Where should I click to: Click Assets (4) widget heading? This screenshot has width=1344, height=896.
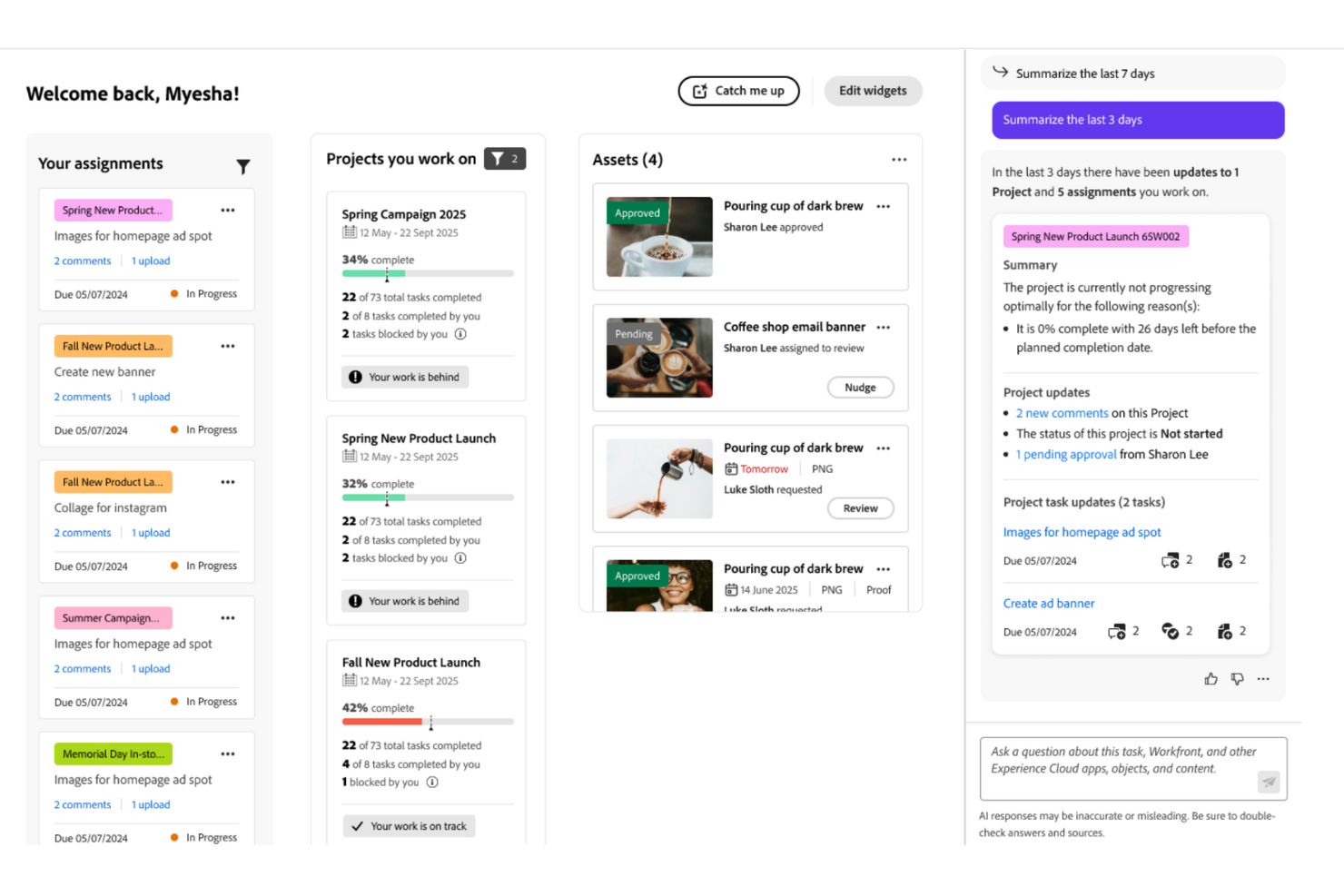pos(628,160)
